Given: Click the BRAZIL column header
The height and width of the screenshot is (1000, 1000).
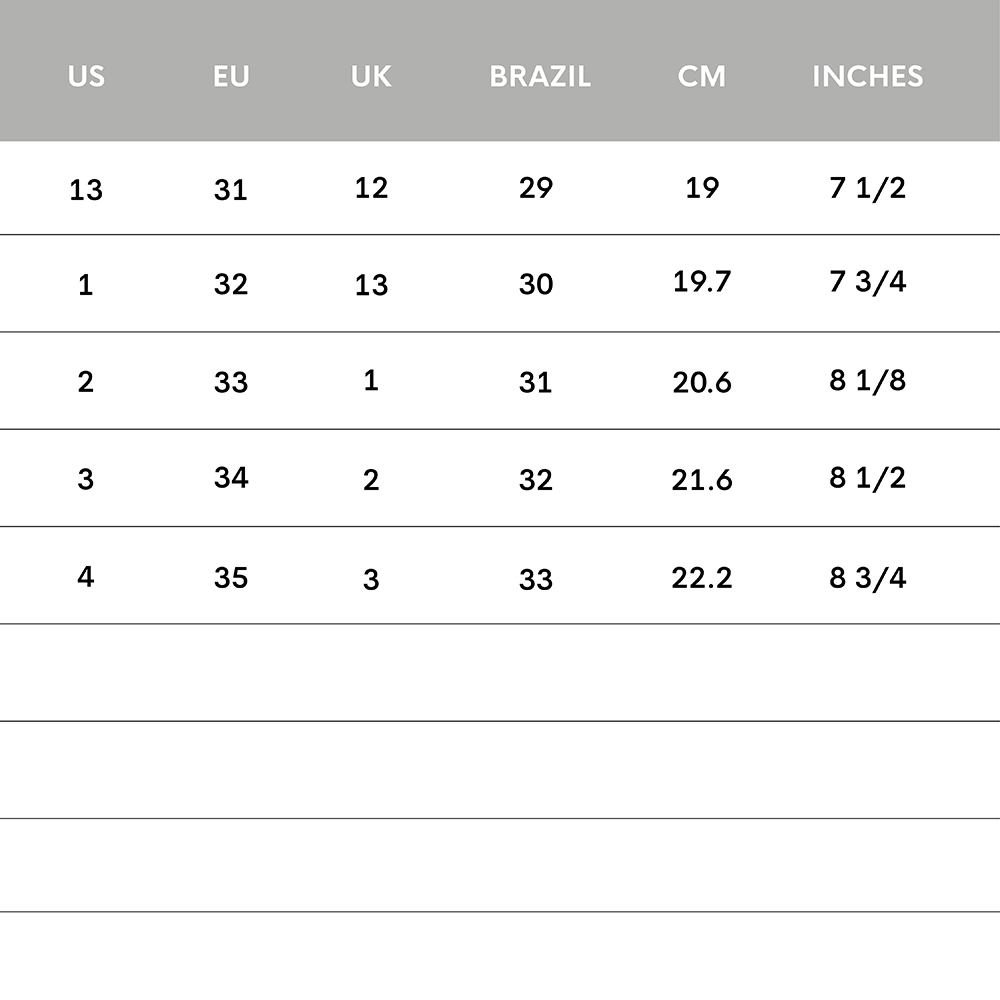Looking at the screenshot, I should pyautogui.click(x=540, y=77).
